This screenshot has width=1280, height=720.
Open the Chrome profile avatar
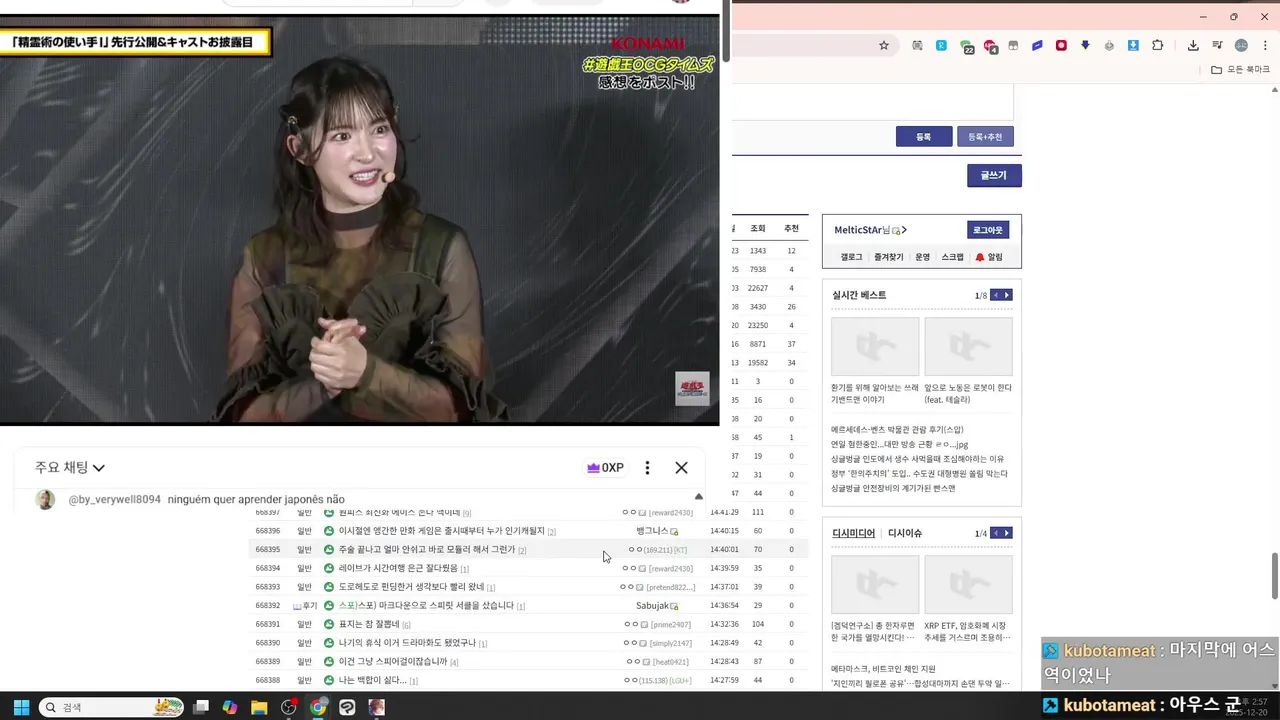click(x=1241, y=45)
